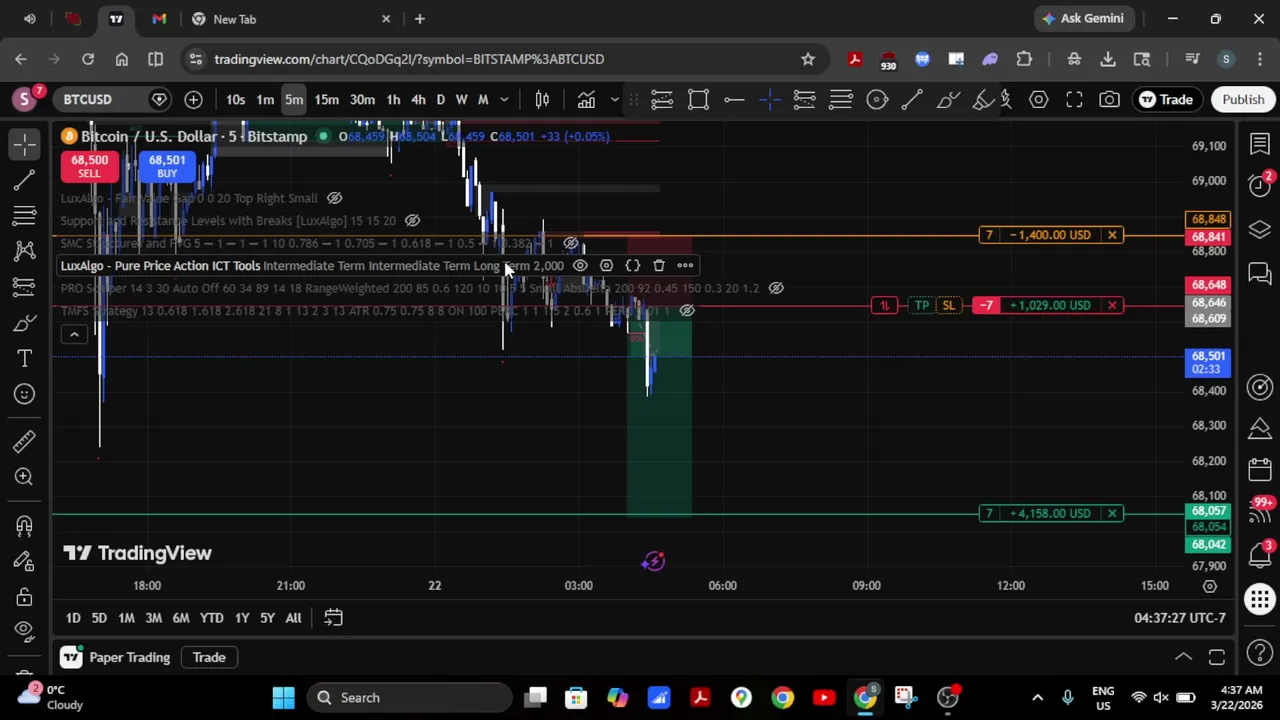Open the Alerts panel in right sidebar
Viewport: 1280px width, 720px height.
(1260, 186)
